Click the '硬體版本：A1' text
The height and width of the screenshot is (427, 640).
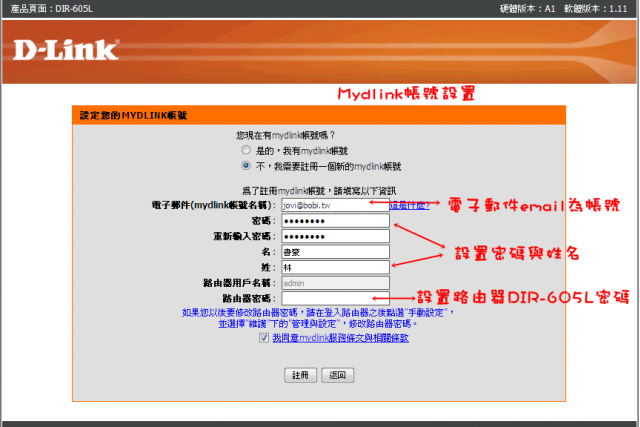click(x=527, y=9)
